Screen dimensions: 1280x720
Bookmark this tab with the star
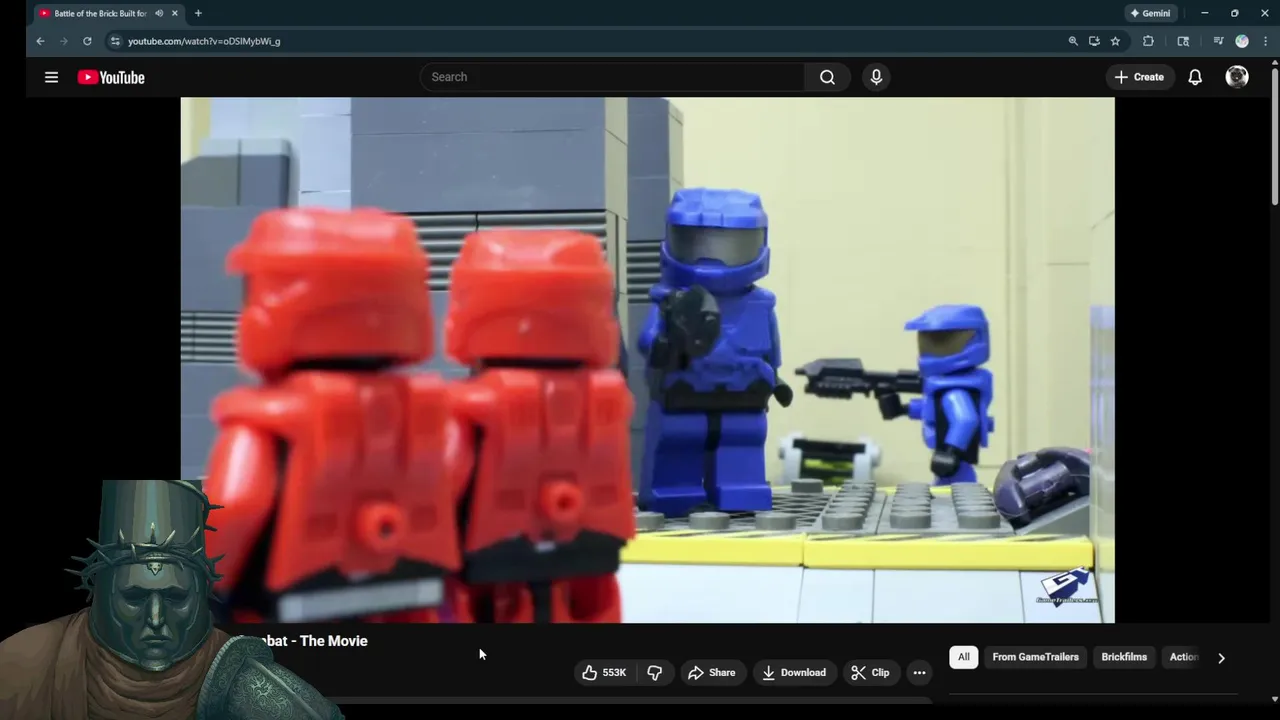(1115, 41)
